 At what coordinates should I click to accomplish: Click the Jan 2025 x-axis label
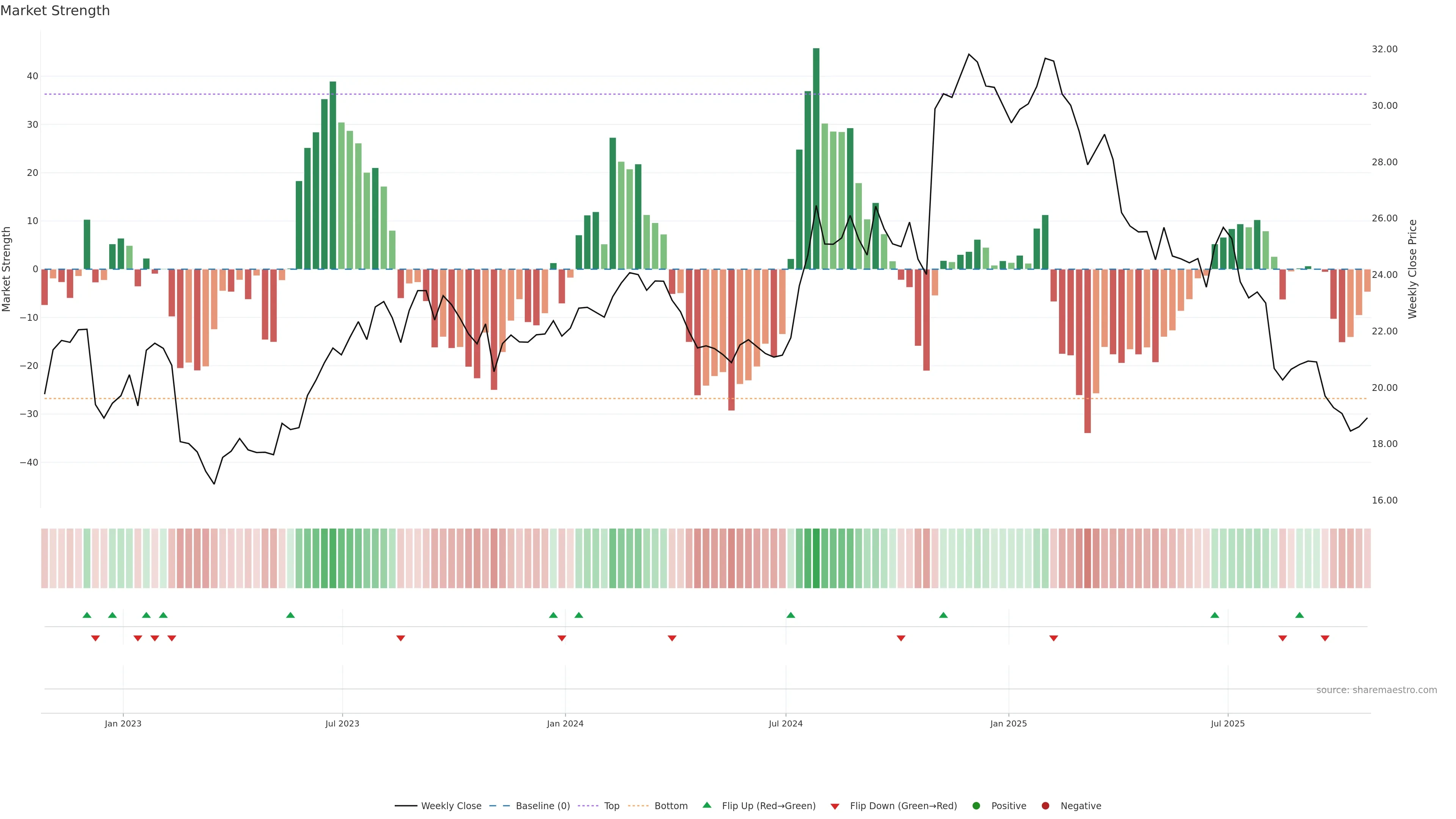1008,723
